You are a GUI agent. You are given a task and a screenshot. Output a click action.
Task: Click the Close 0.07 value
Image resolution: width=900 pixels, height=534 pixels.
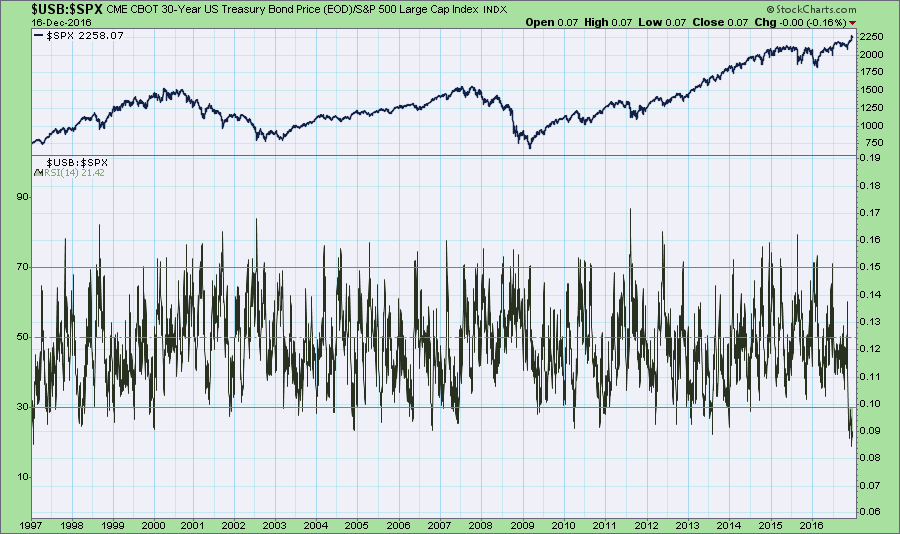(720, 22)
